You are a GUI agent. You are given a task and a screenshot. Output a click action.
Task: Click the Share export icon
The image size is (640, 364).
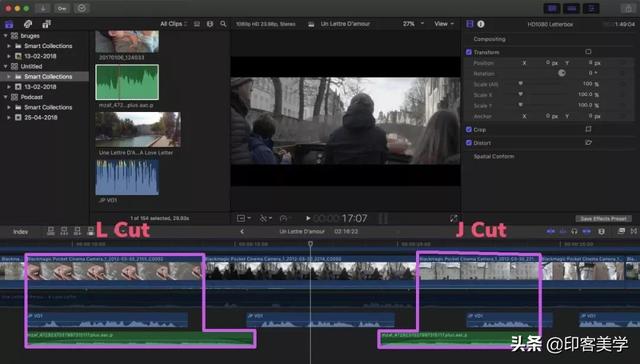[x=628, y=8]
